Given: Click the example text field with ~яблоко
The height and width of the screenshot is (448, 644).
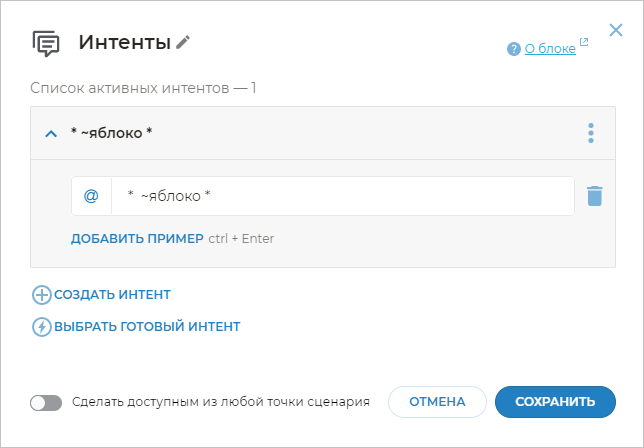Looking at the screenshot, I should pyautogui.click(x=340, y=196).
